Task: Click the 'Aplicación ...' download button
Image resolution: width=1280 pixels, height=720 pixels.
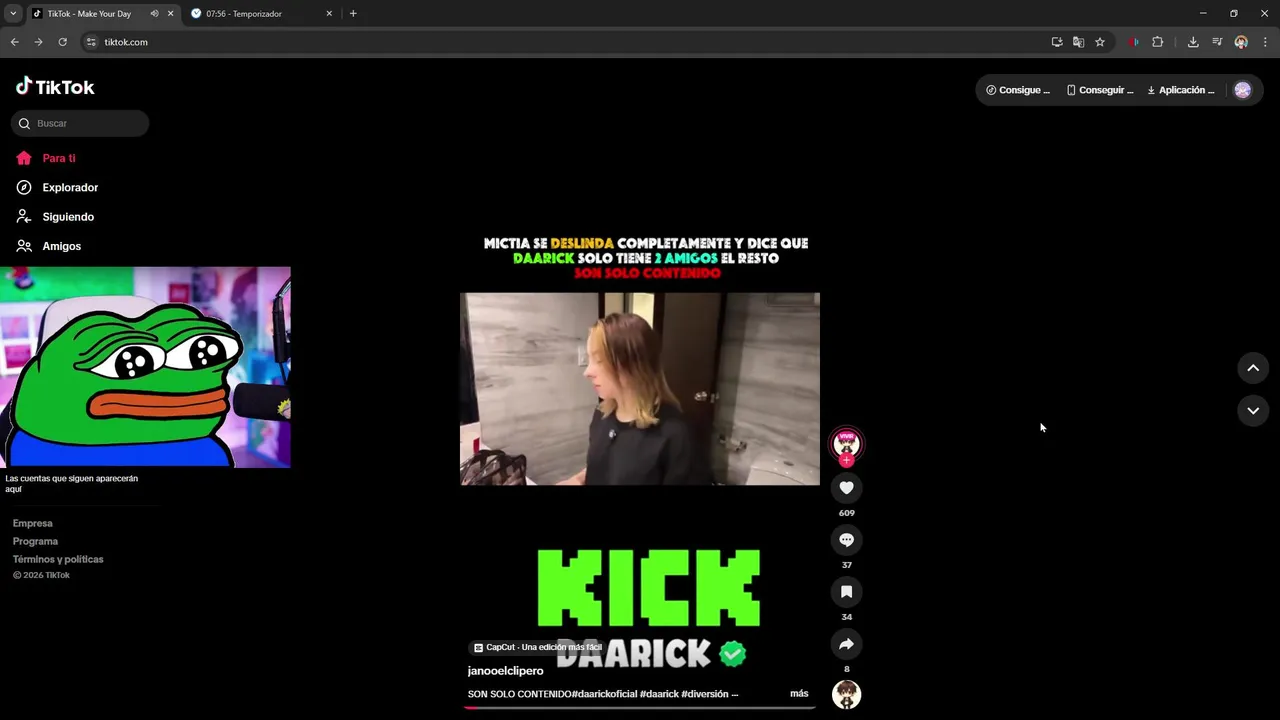Action: [x=1181, y=90]
